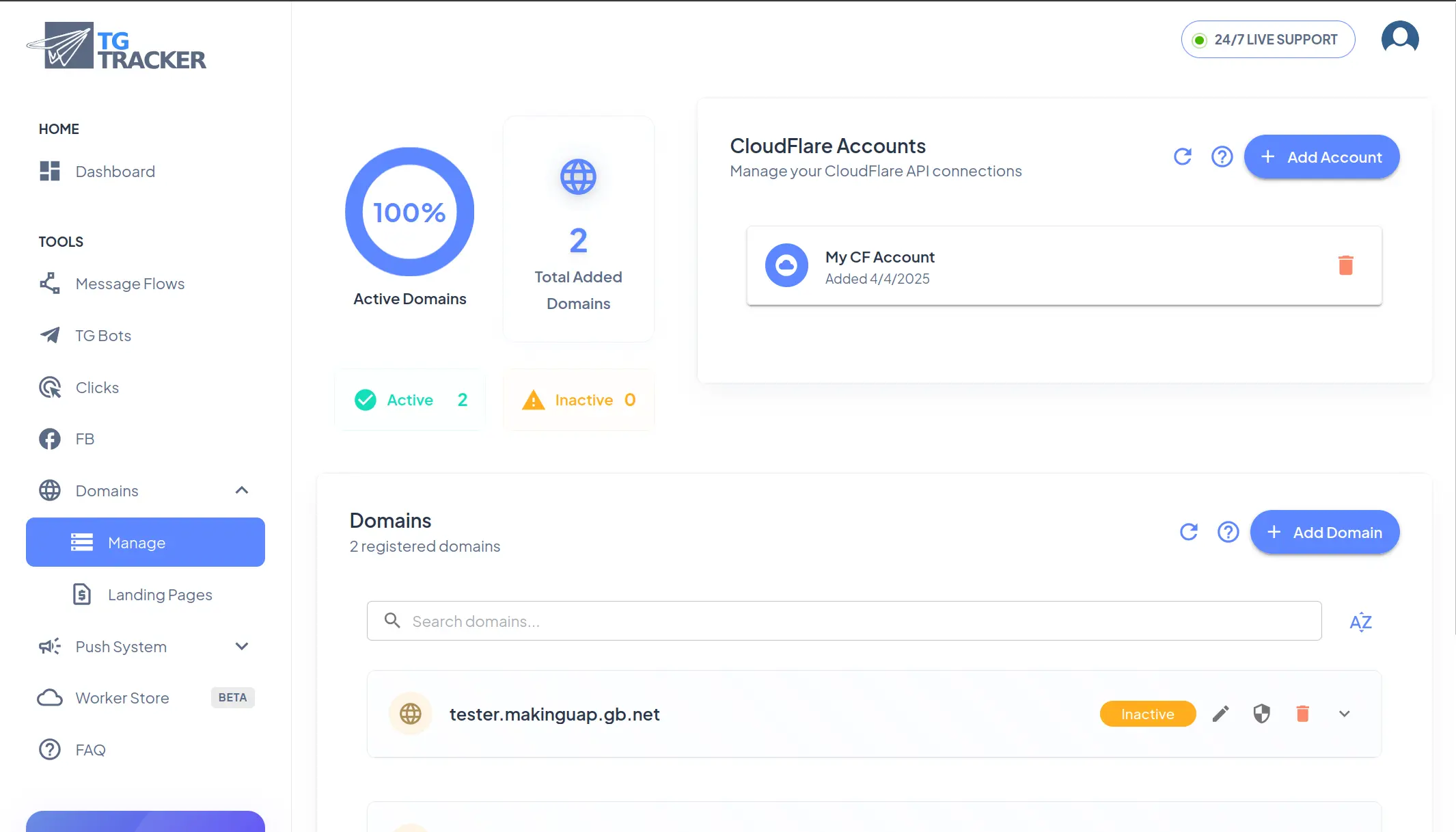Click the shield icon on tester domain row
This screenshot has width=1456, height=832.
1261,713
